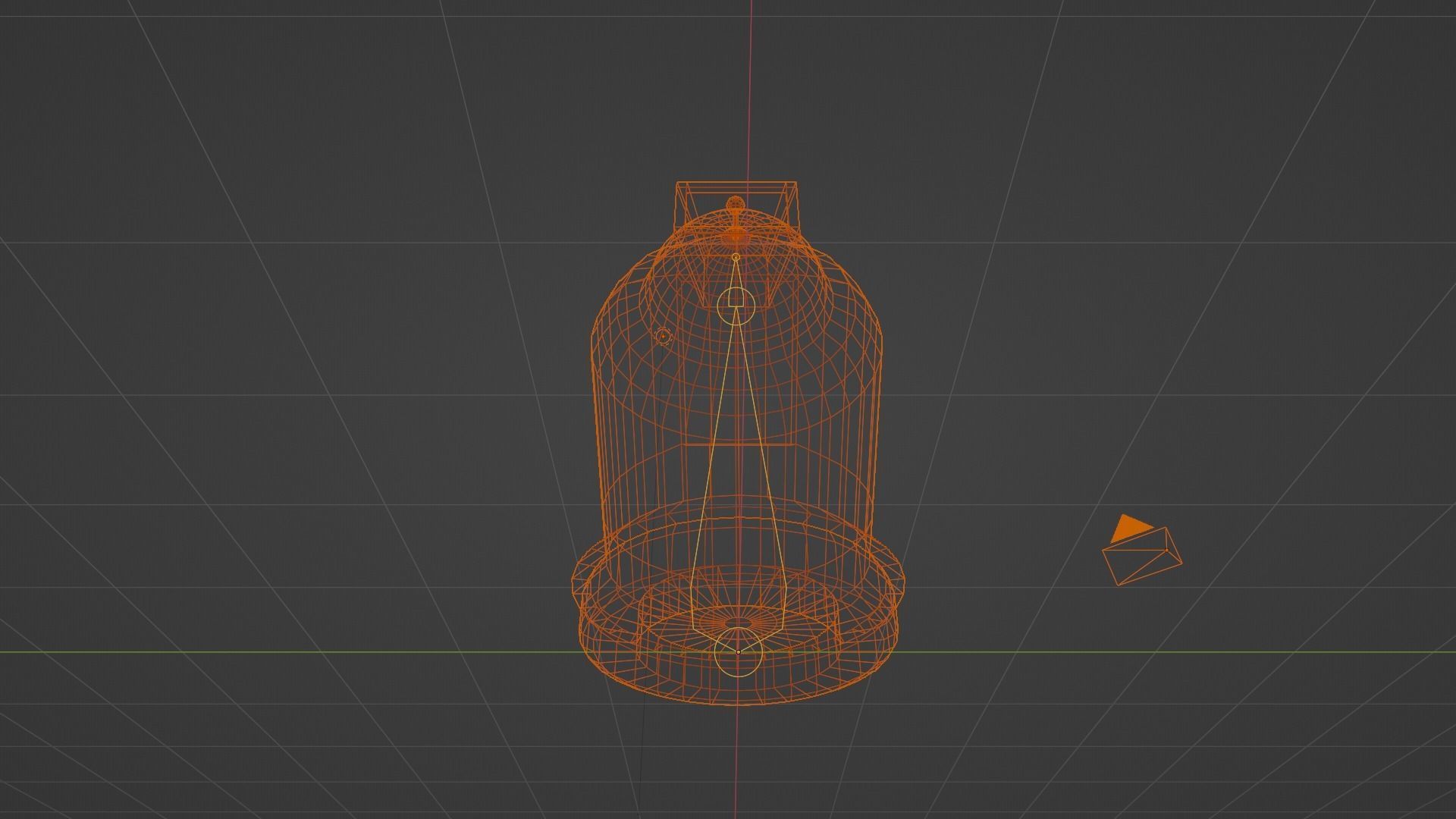The image size is (1456, 819).
Task: Select the camera object wireframe
Action: point(1141,557)
